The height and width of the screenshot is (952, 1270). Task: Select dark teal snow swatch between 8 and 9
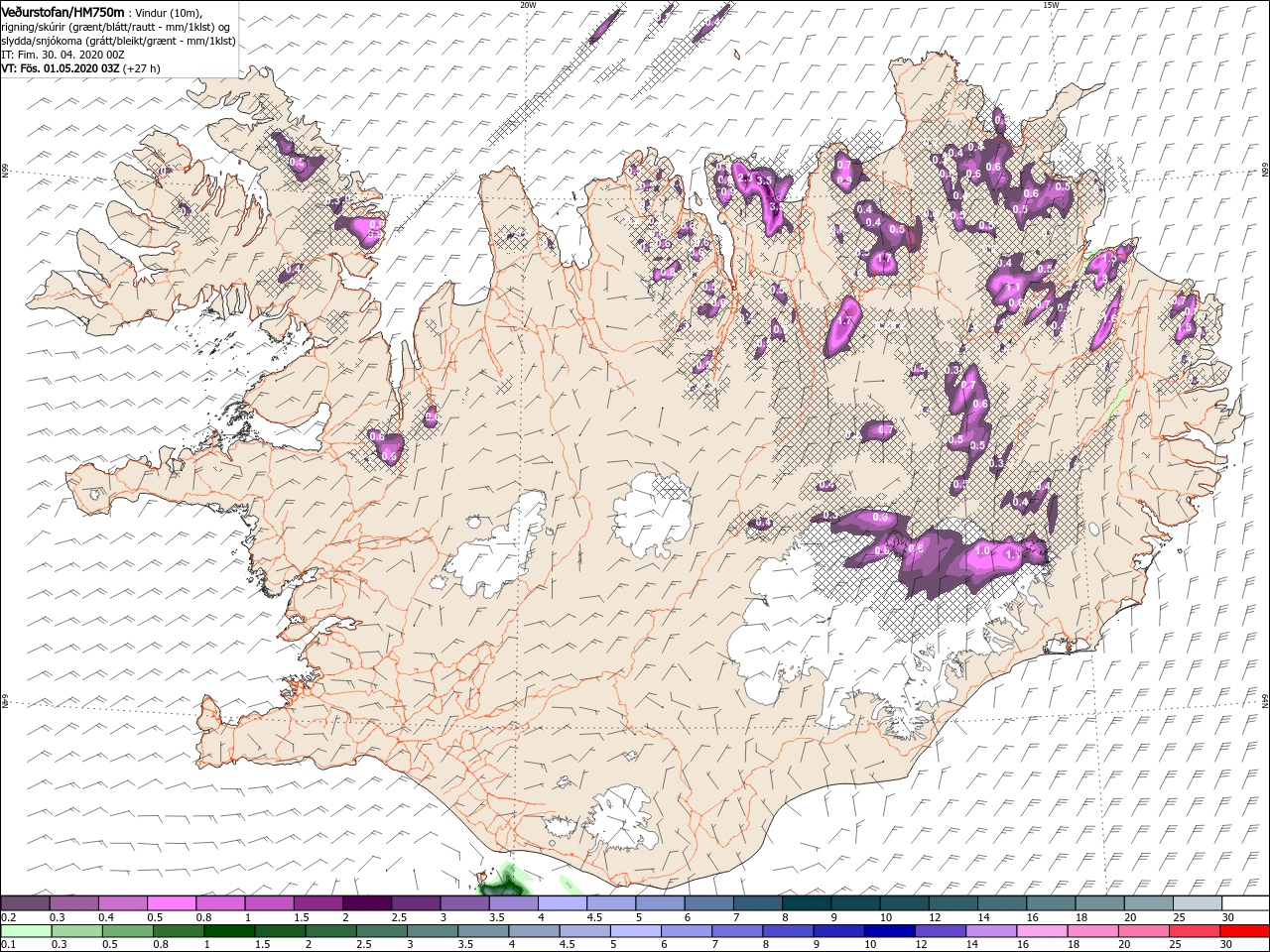pos(805,903)
